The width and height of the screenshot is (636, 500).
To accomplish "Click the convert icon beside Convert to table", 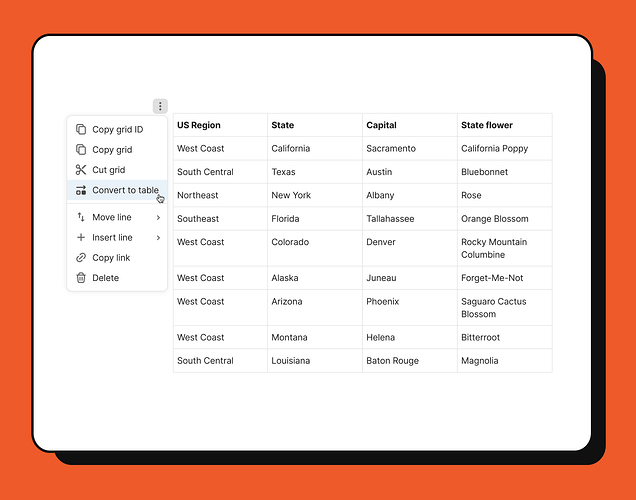I will tap(81, 190).
